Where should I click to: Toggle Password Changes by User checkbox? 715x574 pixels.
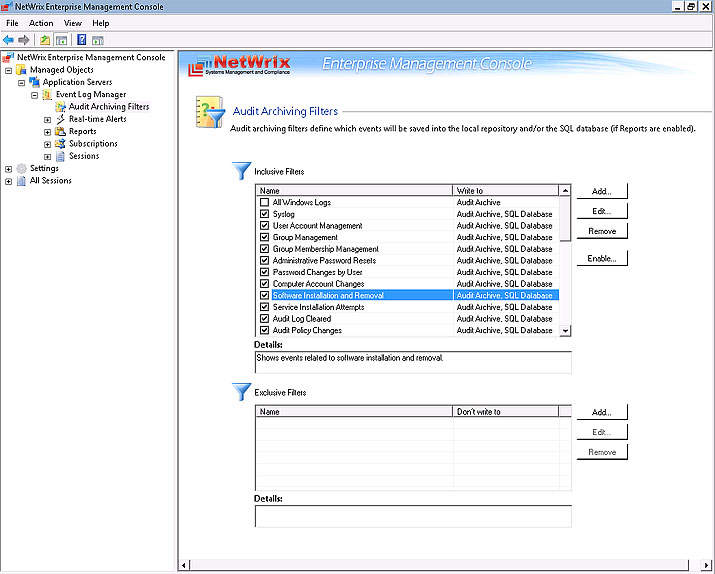(264, 272)
